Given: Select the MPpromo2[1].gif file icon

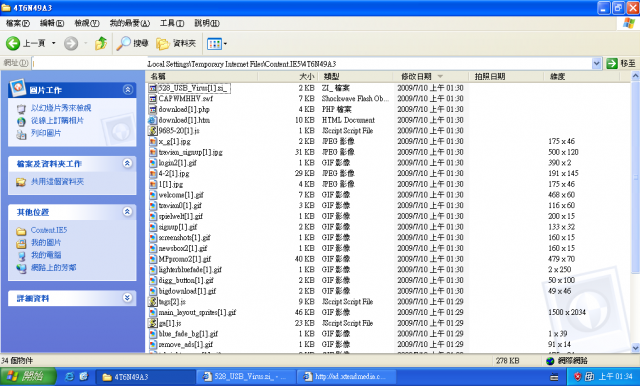Looking at the screenshot, I should (x=153, y=259).
